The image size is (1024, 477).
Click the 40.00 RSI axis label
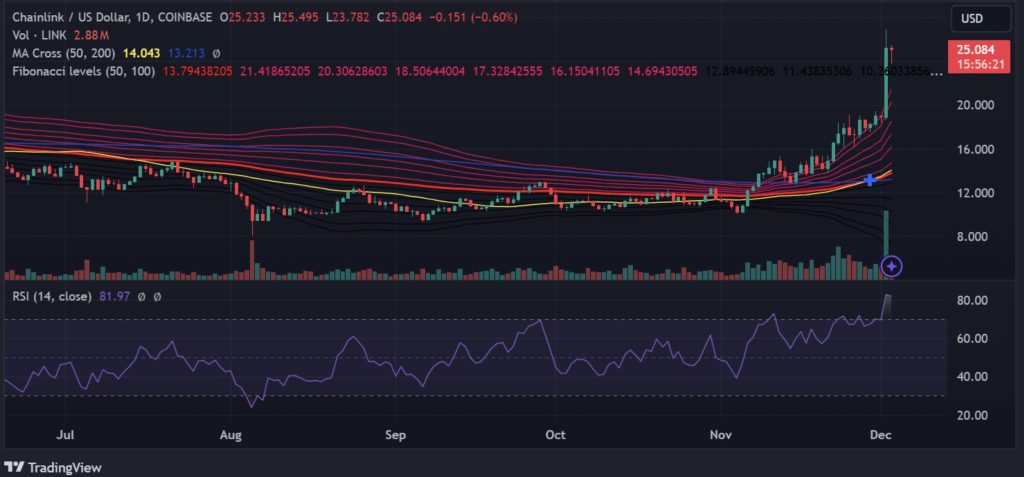pyautogui.click(x=972, y=376)
